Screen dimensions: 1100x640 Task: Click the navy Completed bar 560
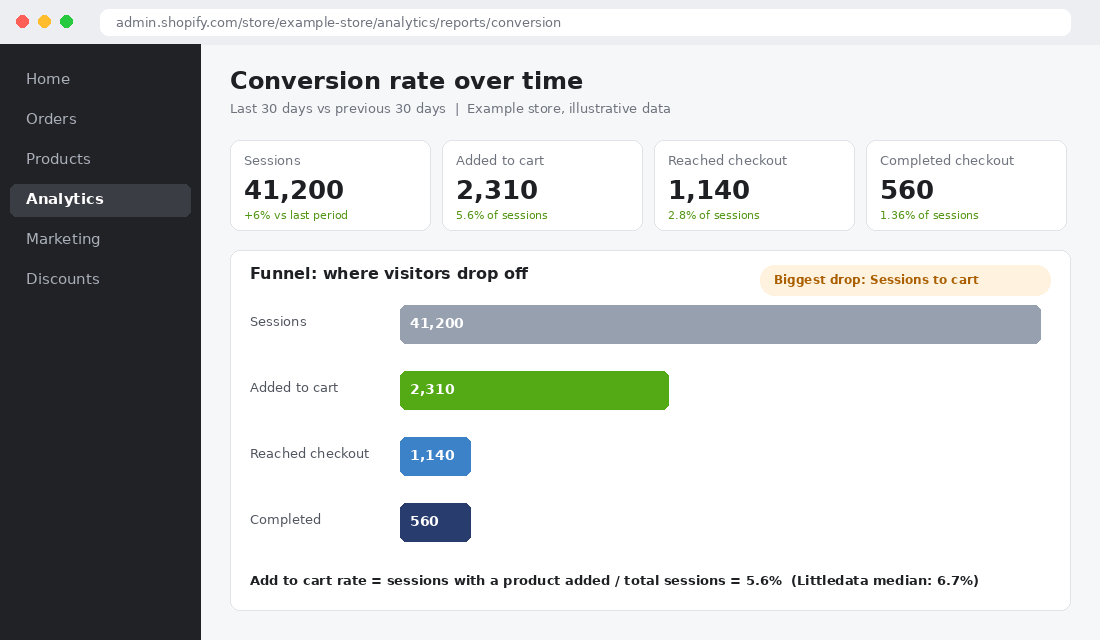436,522
